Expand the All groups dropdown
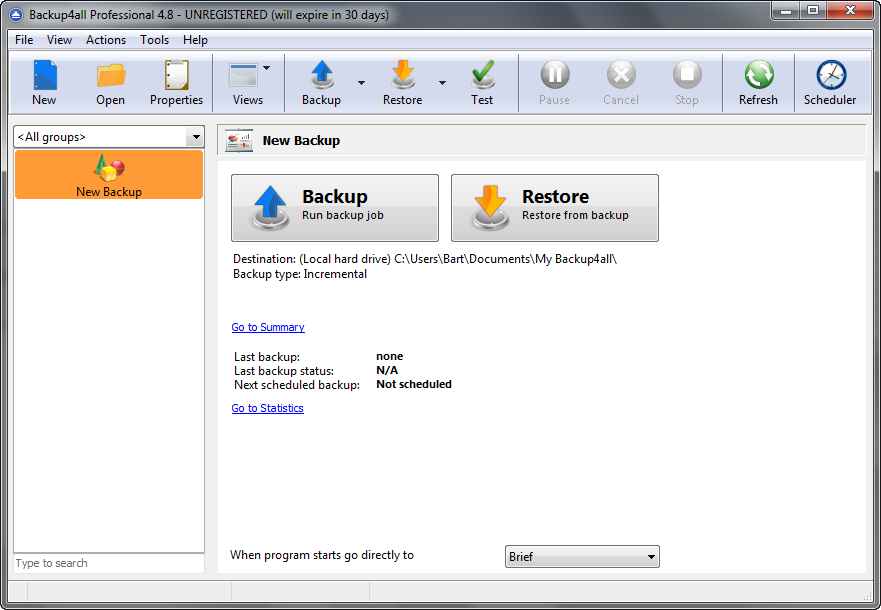 [x=196, y=136]
